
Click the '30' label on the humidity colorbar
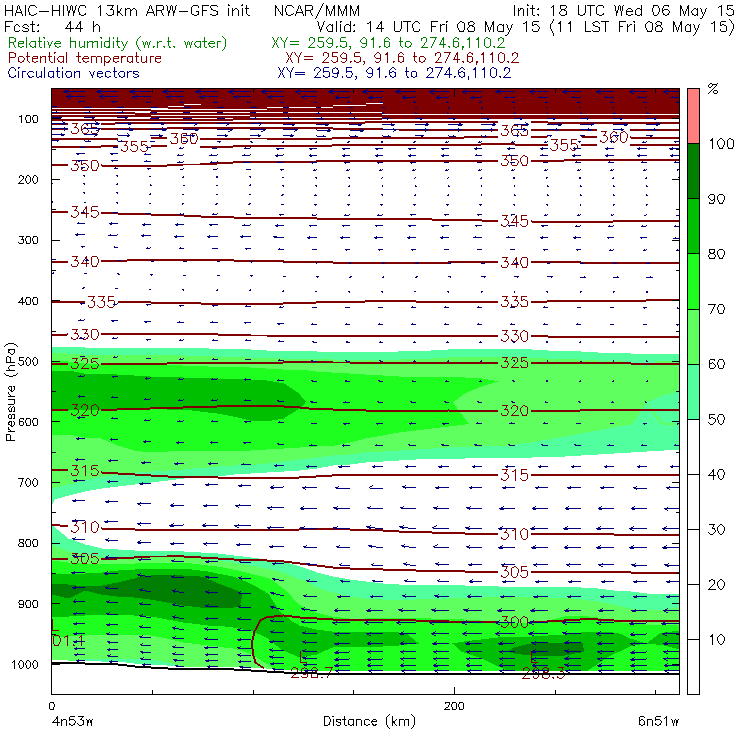pos(717,530)
